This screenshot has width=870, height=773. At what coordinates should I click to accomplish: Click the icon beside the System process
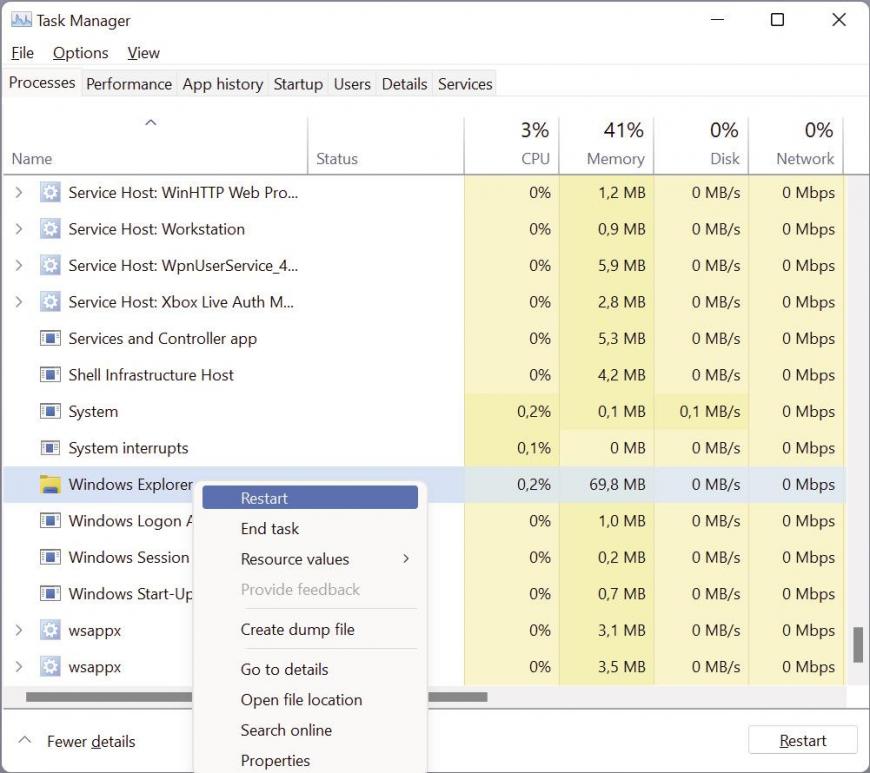point(50,412)
